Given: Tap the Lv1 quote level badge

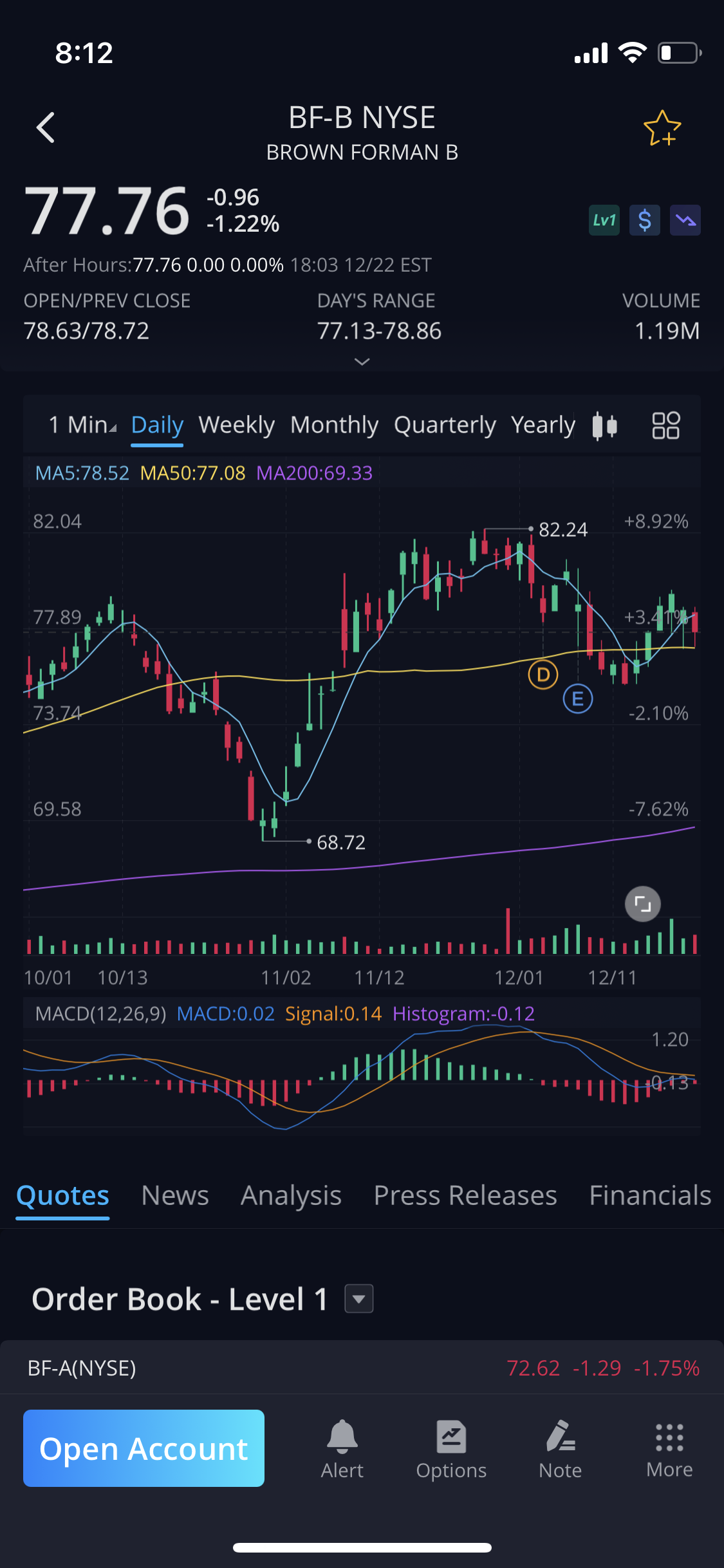Looking at the screenshot, I should (604, 221).
